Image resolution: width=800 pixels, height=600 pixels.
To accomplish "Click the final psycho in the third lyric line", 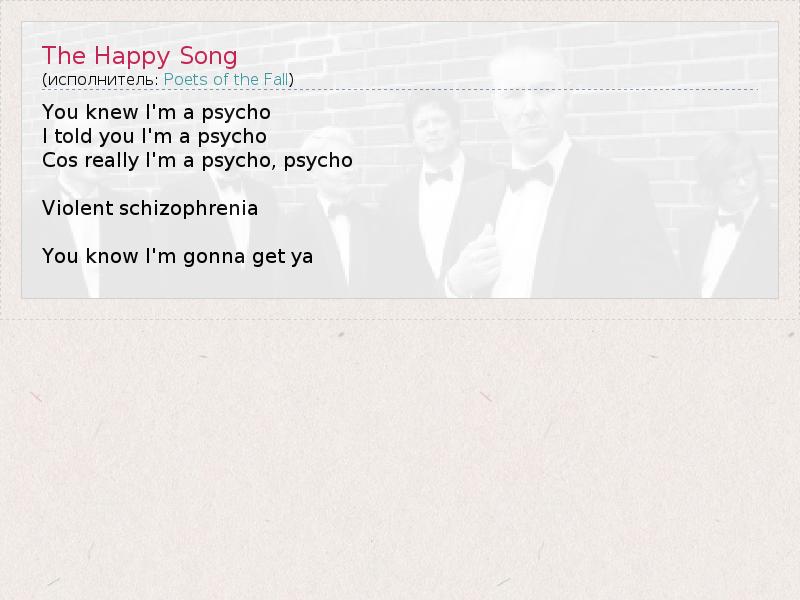I will click(318, 161).
